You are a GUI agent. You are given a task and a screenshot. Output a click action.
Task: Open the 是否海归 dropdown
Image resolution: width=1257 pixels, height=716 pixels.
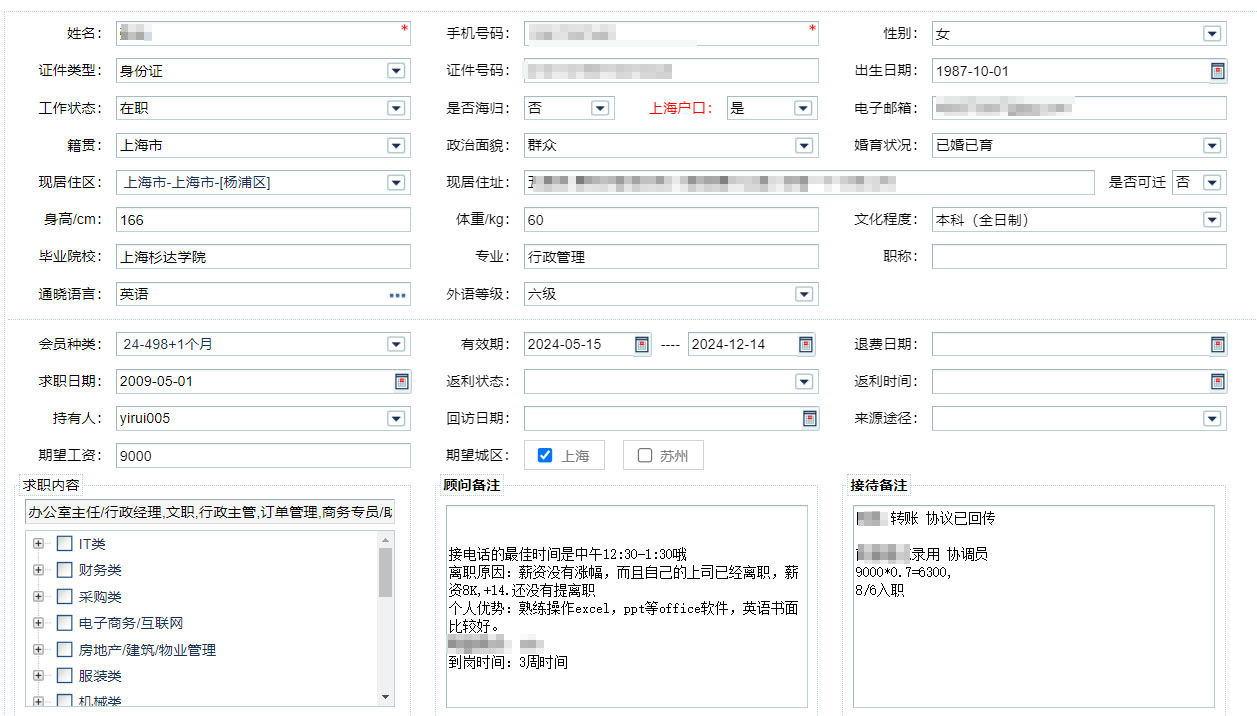tap(600, 108)
